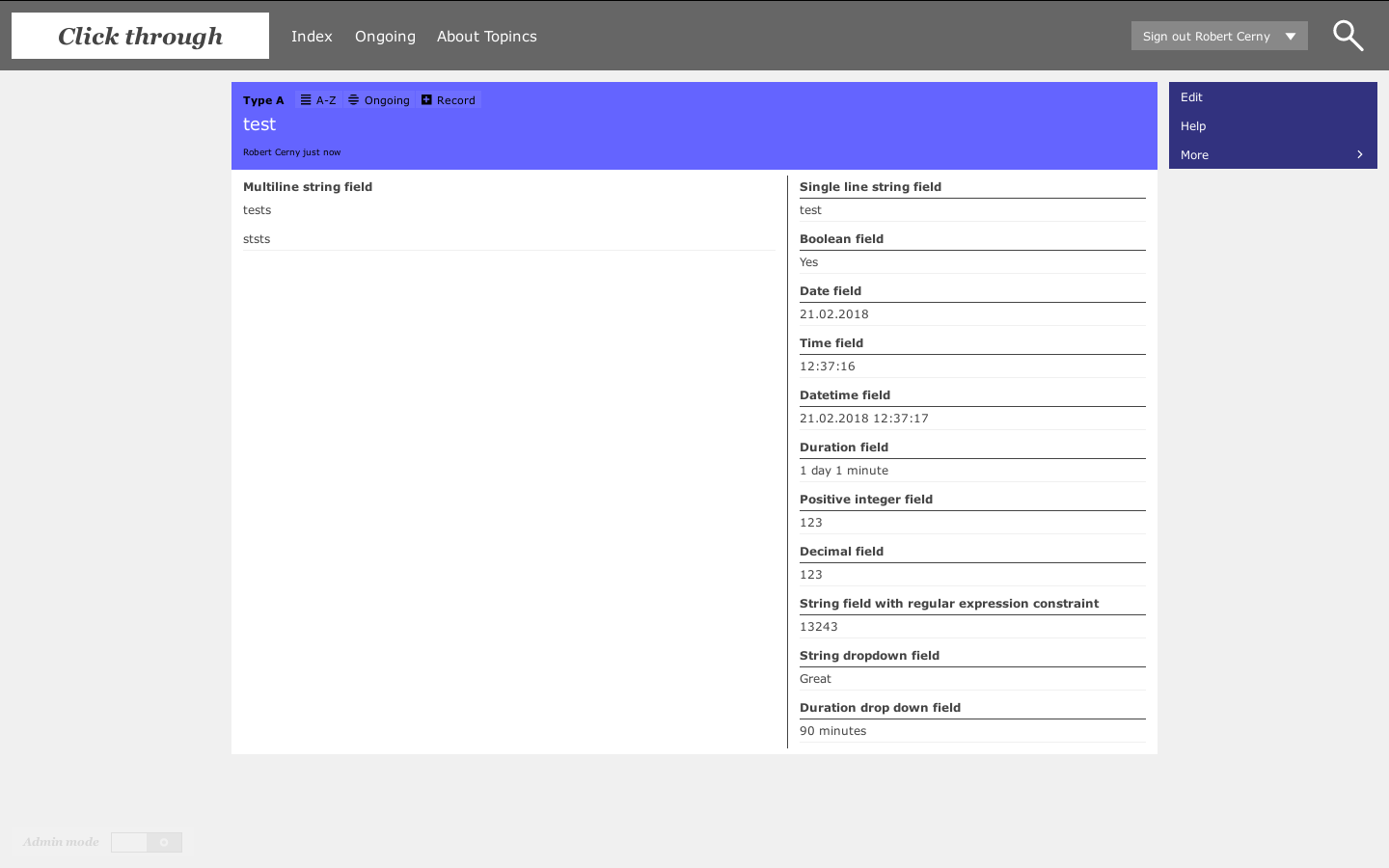Viewport: 1389px width, 868px height.
Task: Click the A-Z list icon
Action: 306,100
